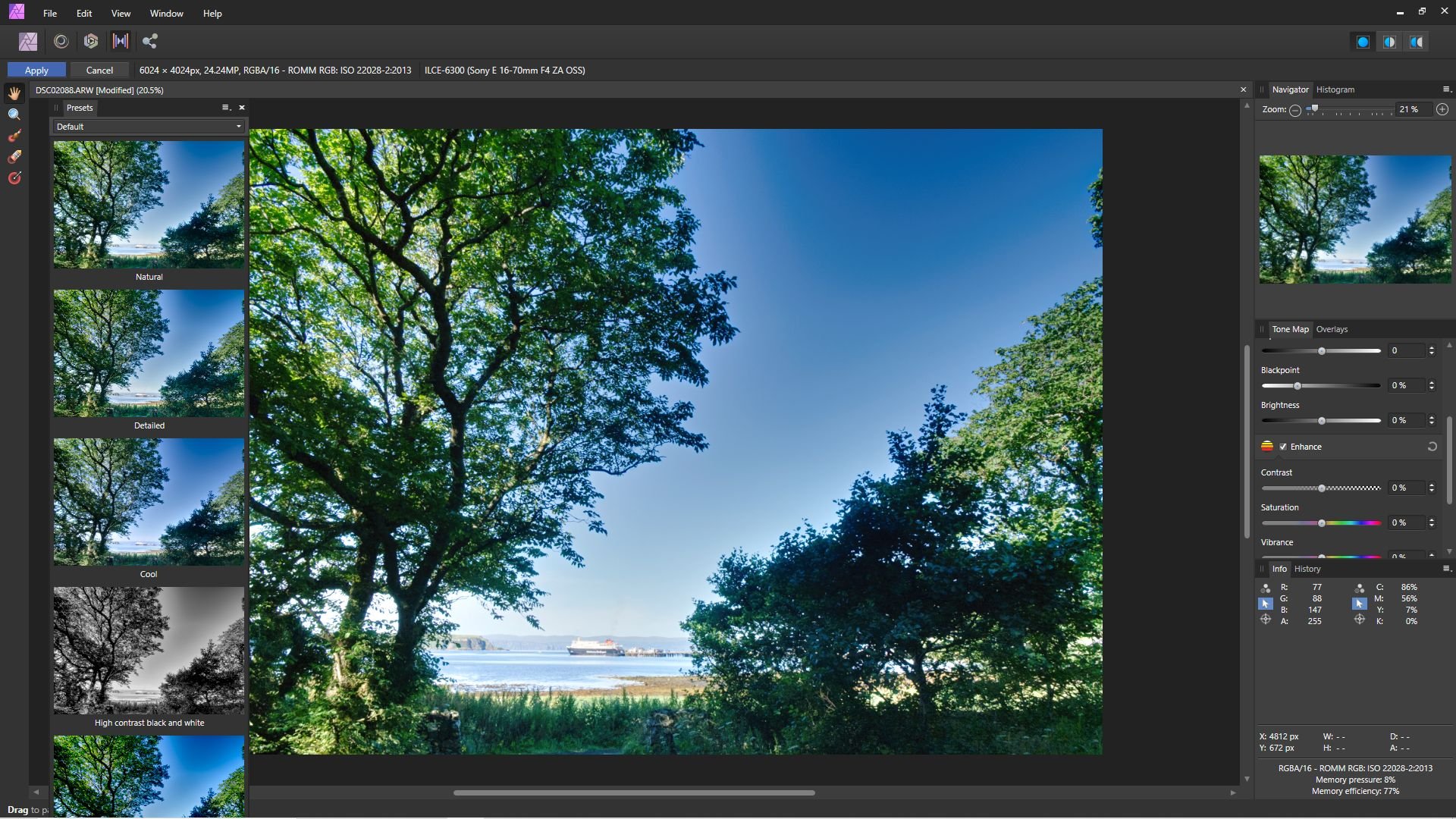The height and width of the screenshot is (819, 1456).
Task: Switch to the Histogram tab
Action: pyautogui.click(x=1335, y=89)
